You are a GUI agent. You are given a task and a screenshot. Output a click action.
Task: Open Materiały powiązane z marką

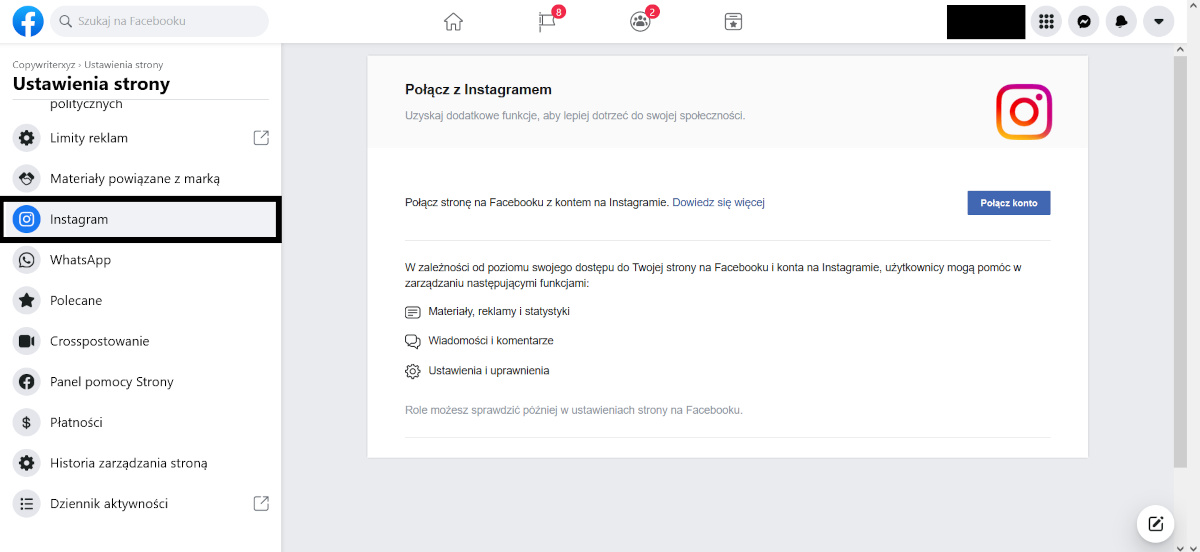140,178
